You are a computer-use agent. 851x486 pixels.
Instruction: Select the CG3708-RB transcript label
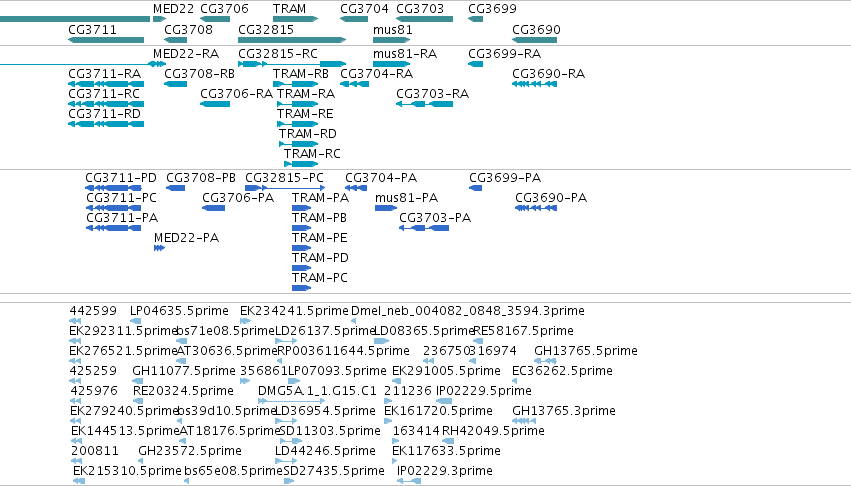[200, 73]
